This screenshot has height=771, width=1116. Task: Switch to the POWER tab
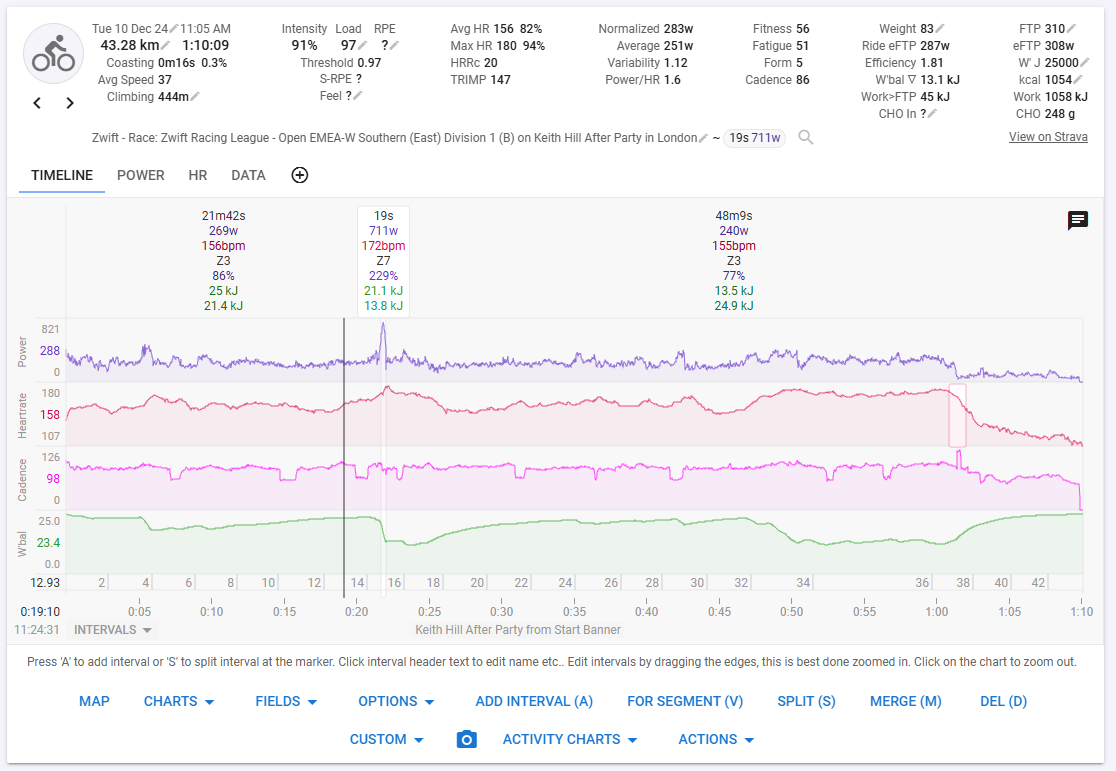click(141, 175)
